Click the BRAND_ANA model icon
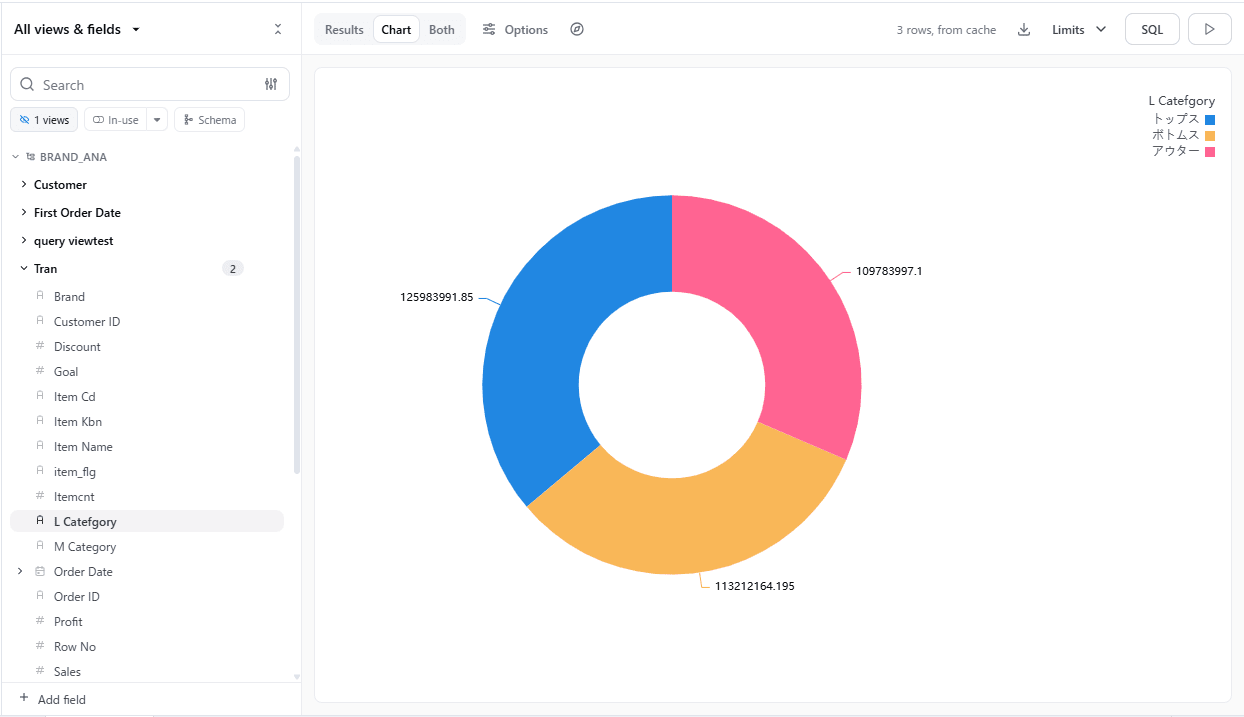 [x=31, y=157]
